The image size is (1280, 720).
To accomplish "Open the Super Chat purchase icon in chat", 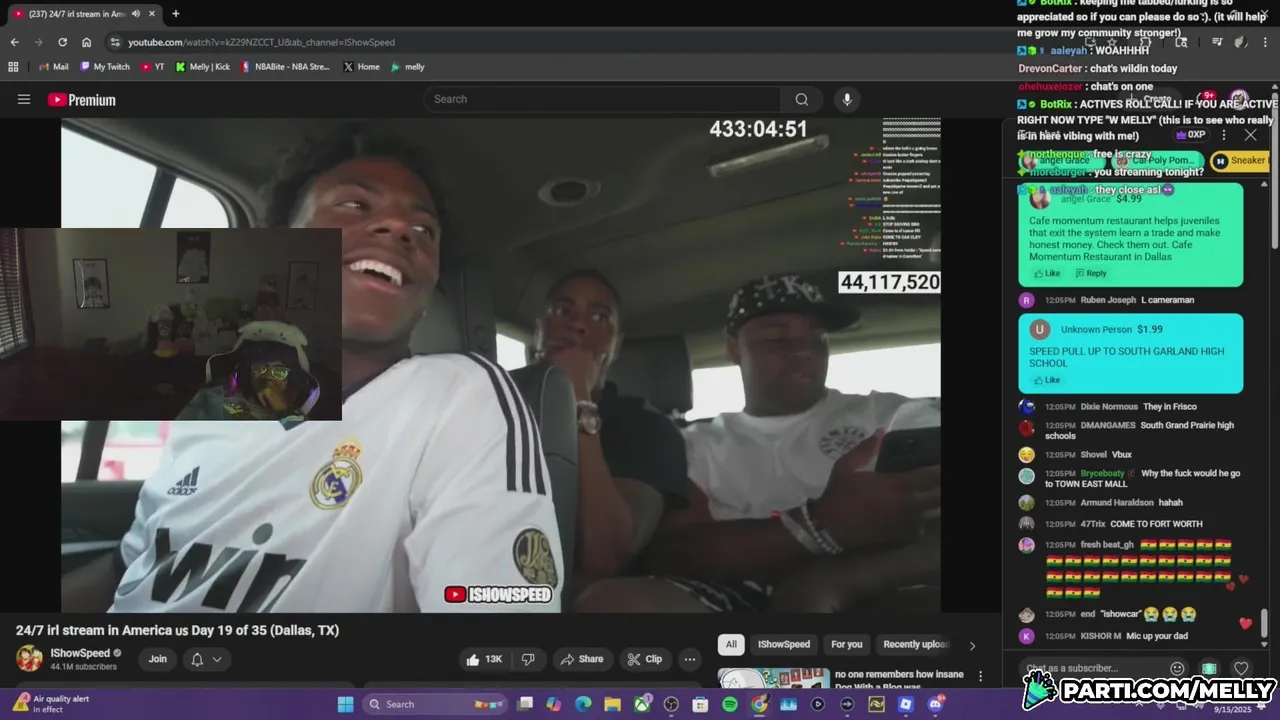I will point(1209,668).
